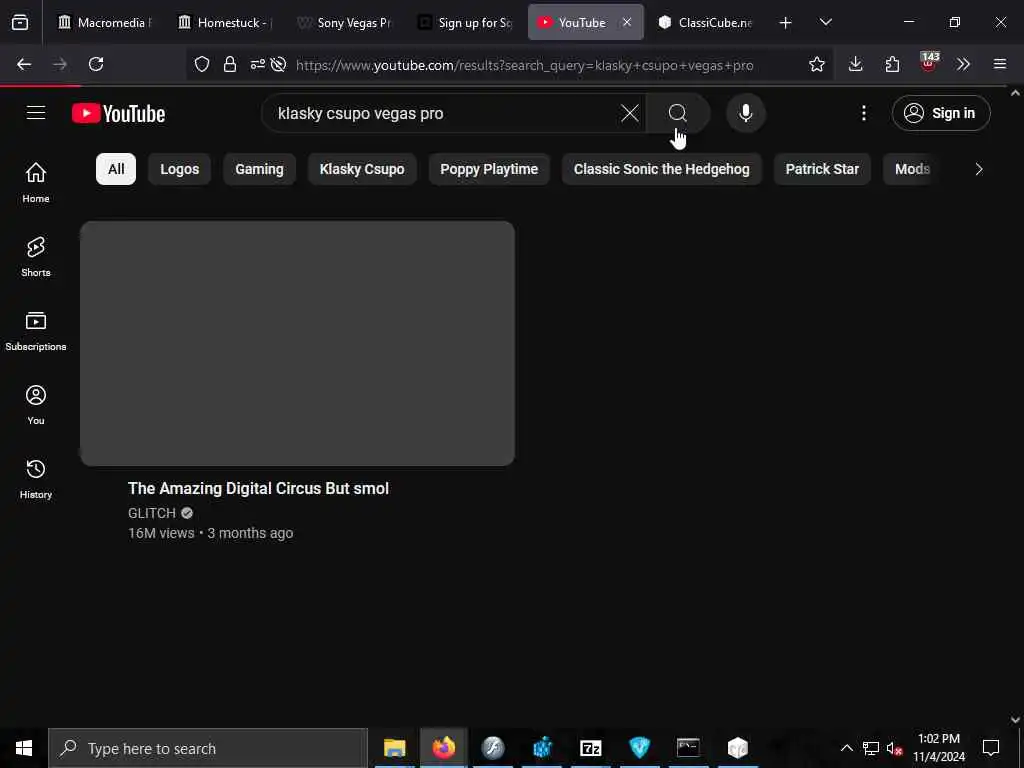The image size is (1024, 768).
Task: Open The Amazing Digital Circus But smol video
Action: point(258,488)
